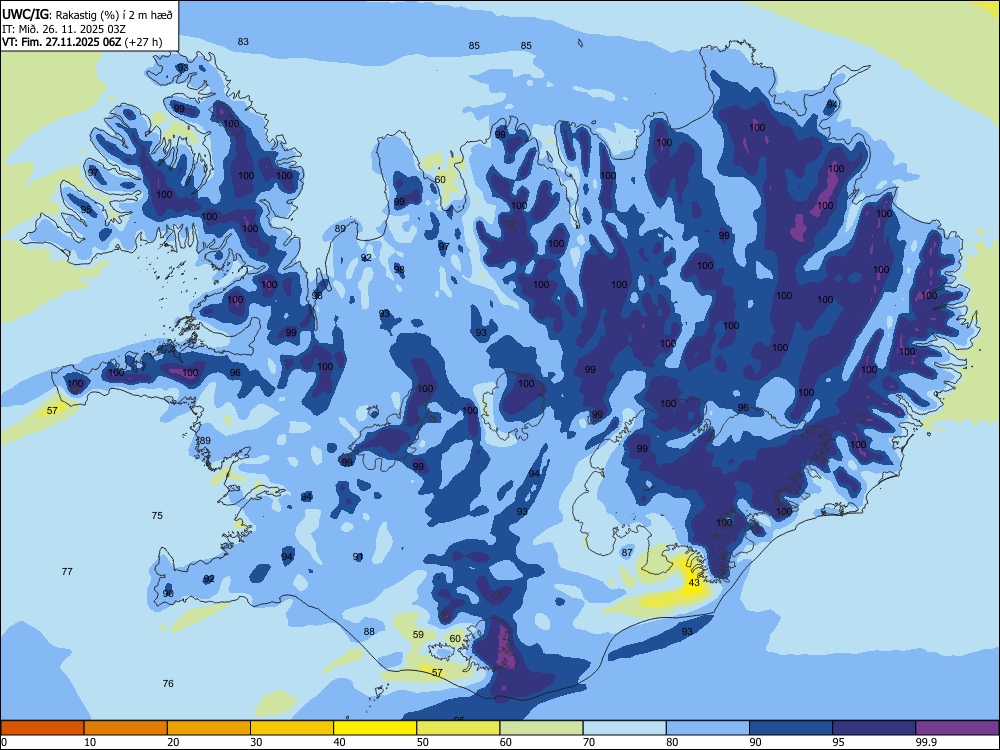Image resolution: width=1000 pixels, height=750 pixels.
Task: Click the dark orange 0–10 legend swatch
Action: [42, 728]
